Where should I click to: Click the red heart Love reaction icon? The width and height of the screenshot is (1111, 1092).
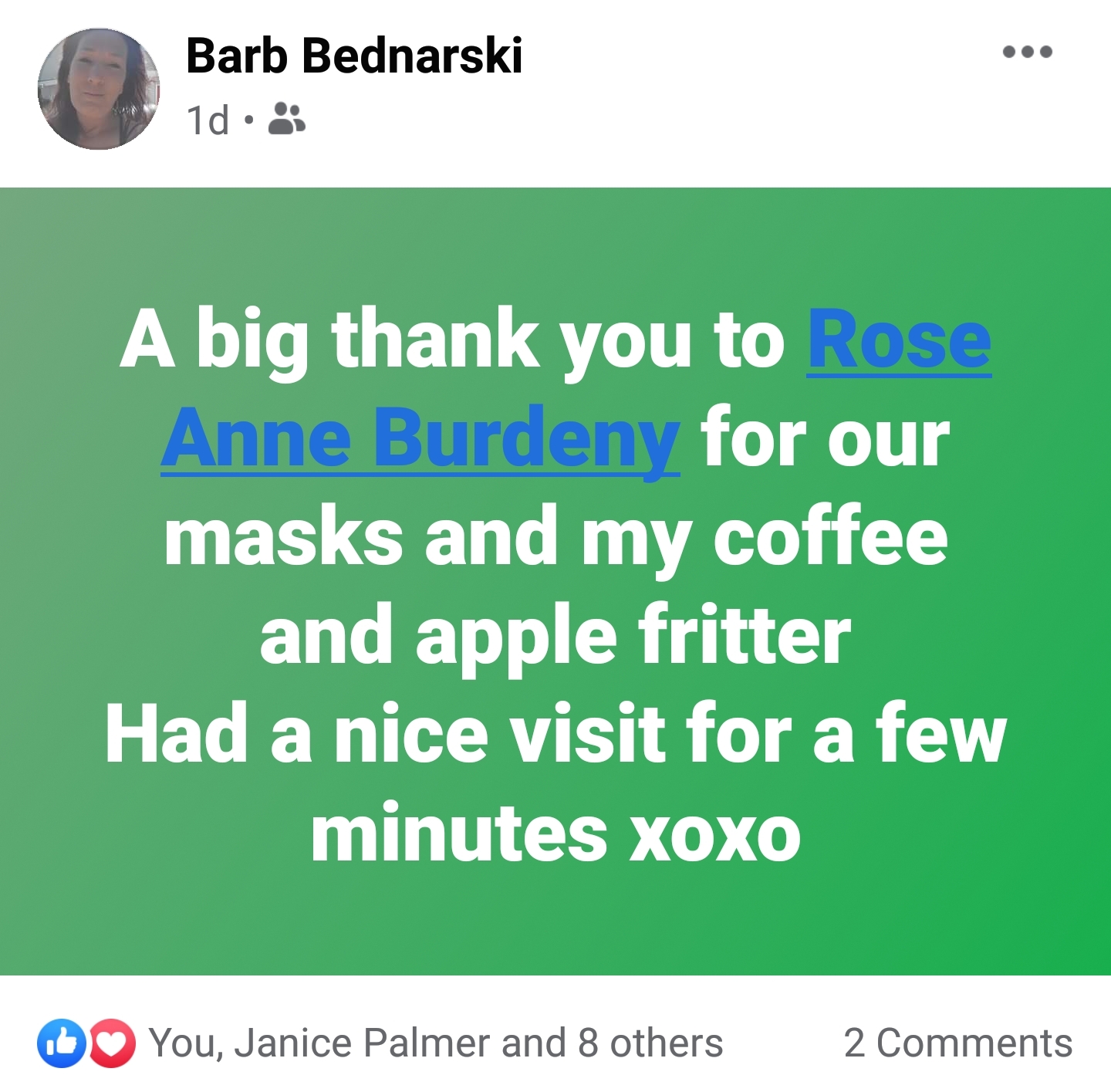[x=113, y=1043]
